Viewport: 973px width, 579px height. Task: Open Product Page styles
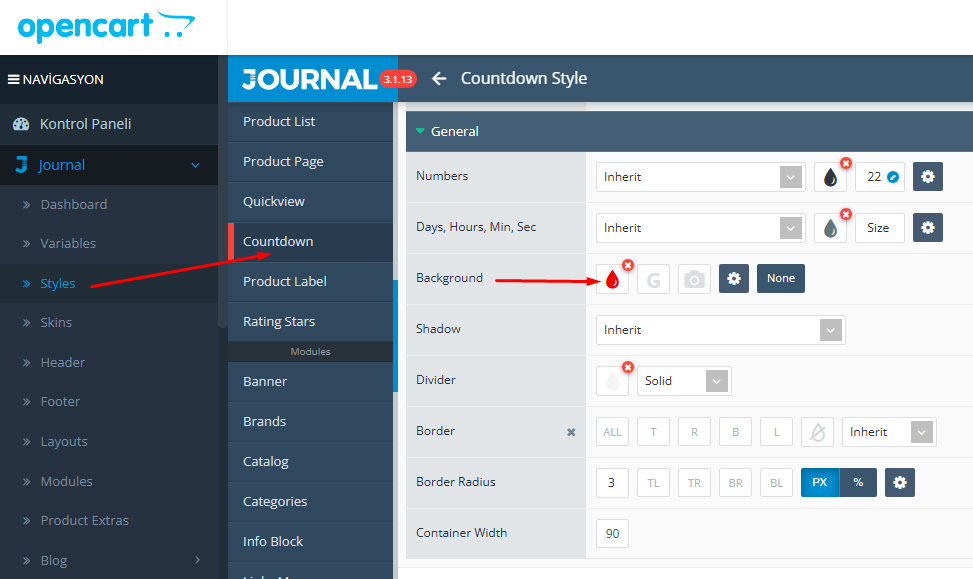tap(310, 161)
